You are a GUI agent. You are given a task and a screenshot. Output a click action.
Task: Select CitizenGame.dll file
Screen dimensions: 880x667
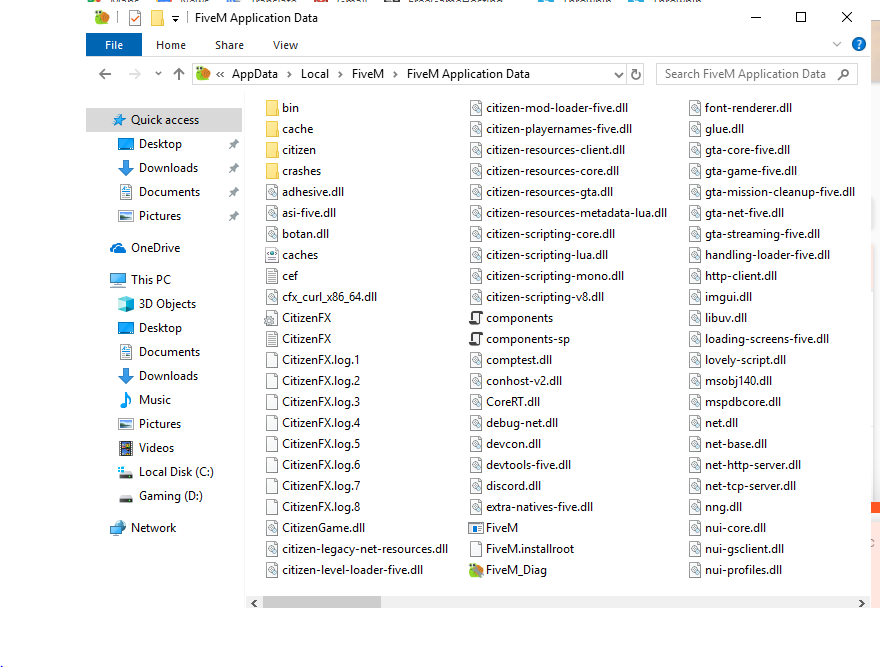pyautogui.click(x=315, y=528)
